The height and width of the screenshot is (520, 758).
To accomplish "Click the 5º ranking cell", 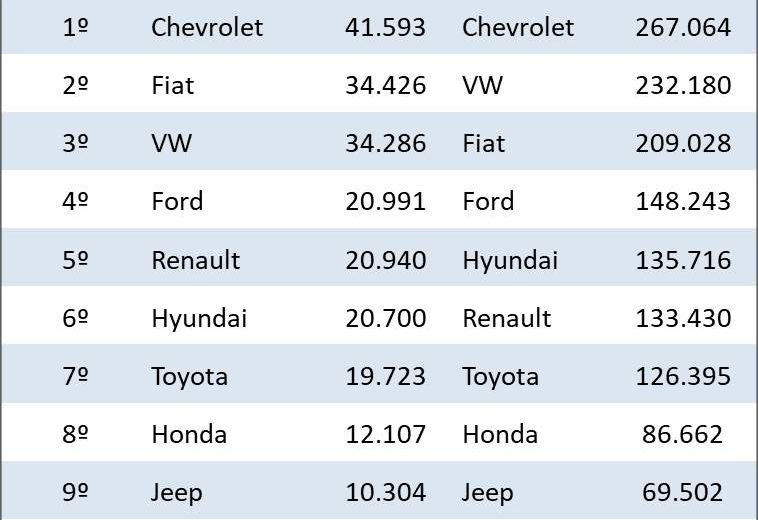I will 75,260.
